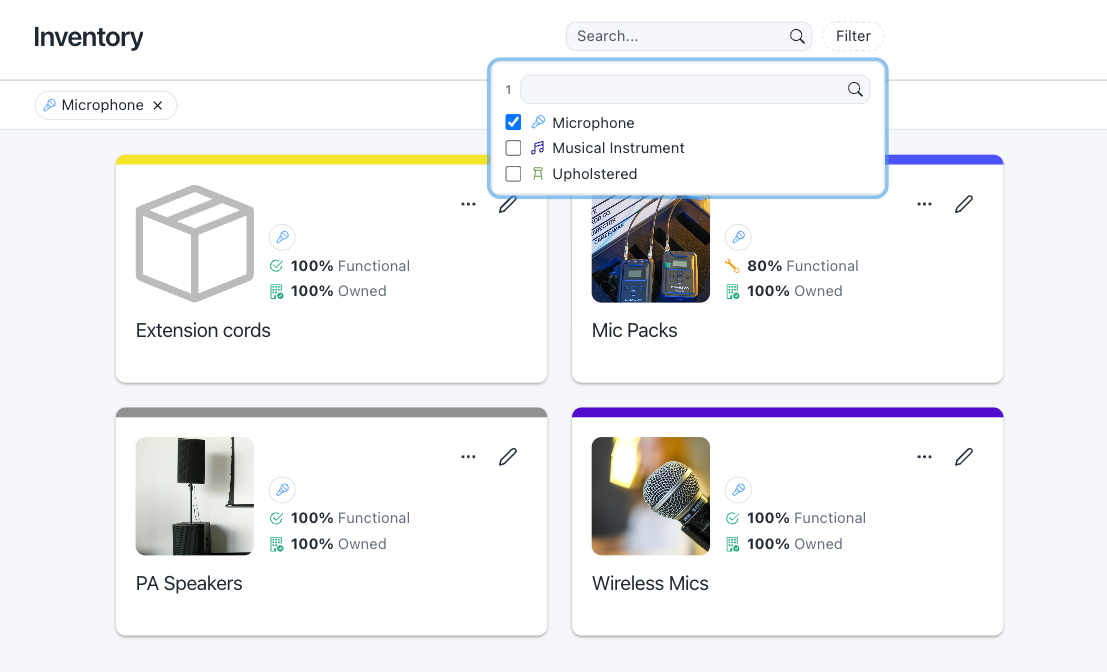
Task: Click the owned building icon on Mic Packs
Action: [x=733, y=292]
